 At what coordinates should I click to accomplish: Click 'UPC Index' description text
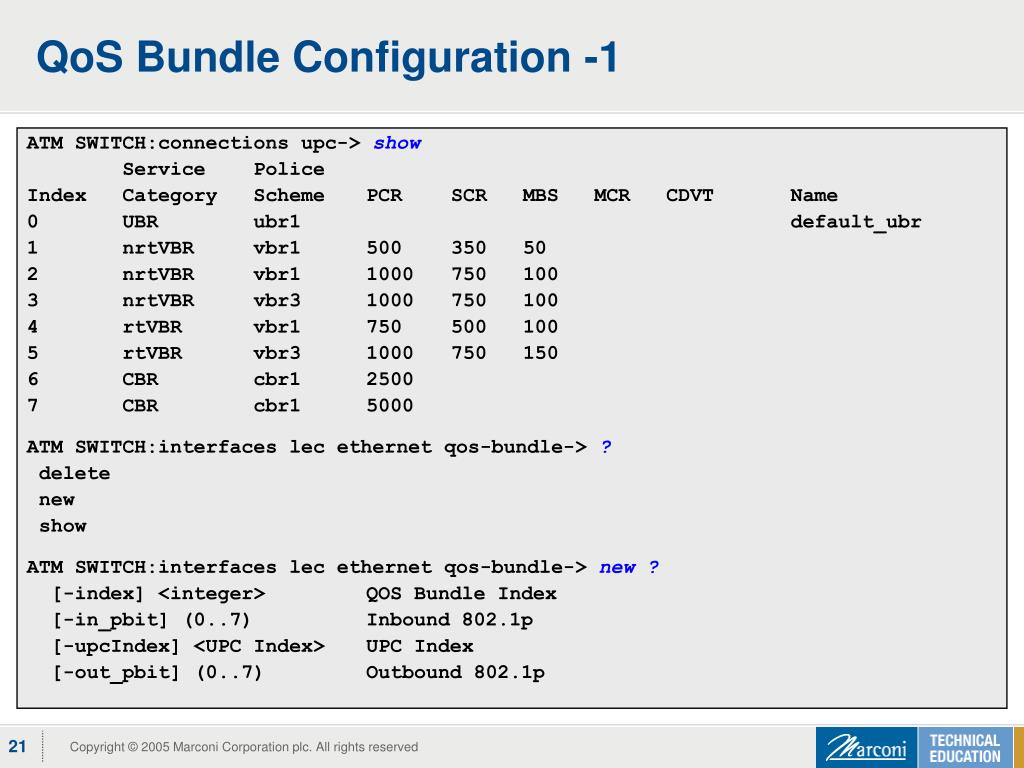click(x=419, y=647)
